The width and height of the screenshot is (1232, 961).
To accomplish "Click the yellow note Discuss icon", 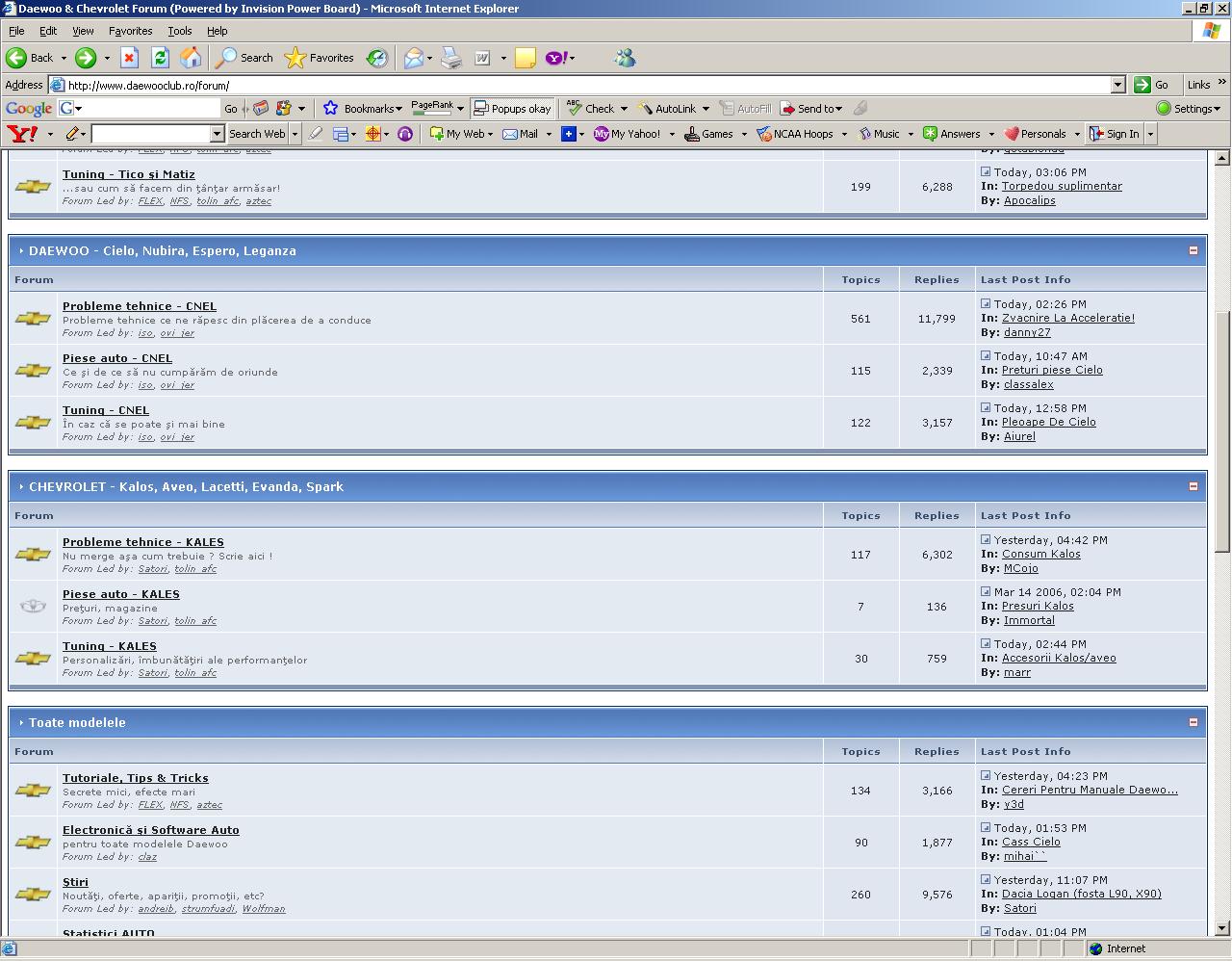I will (x=526, y=58).
